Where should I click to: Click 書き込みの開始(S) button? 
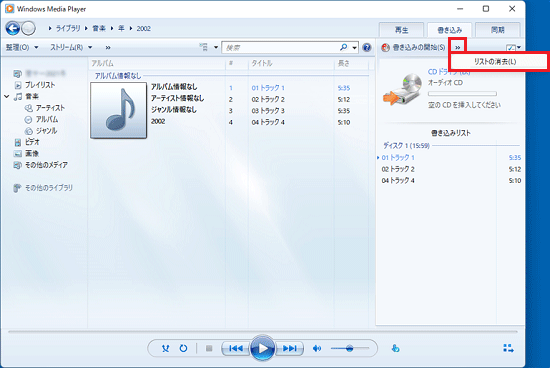point(419,47)
